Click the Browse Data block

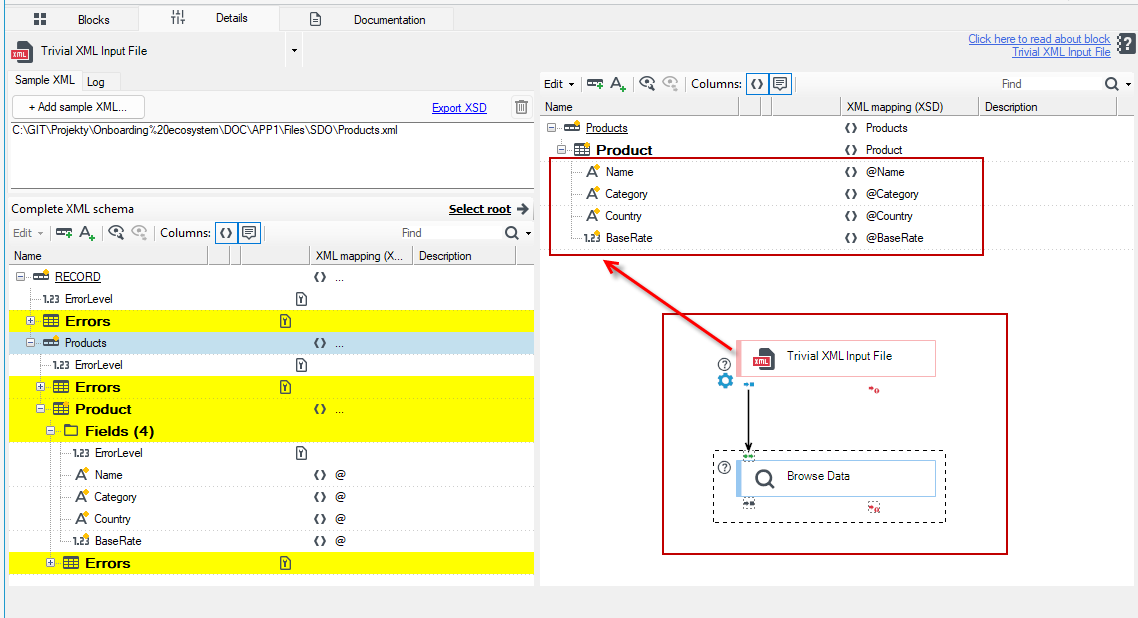coord(836,478)
